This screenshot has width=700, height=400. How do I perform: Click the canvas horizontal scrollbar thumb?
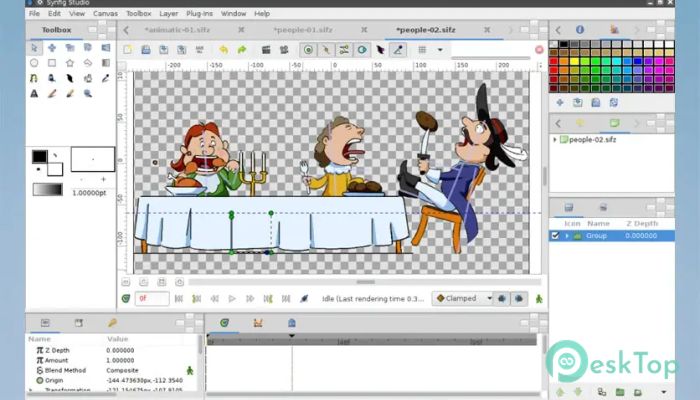(366, 282)
